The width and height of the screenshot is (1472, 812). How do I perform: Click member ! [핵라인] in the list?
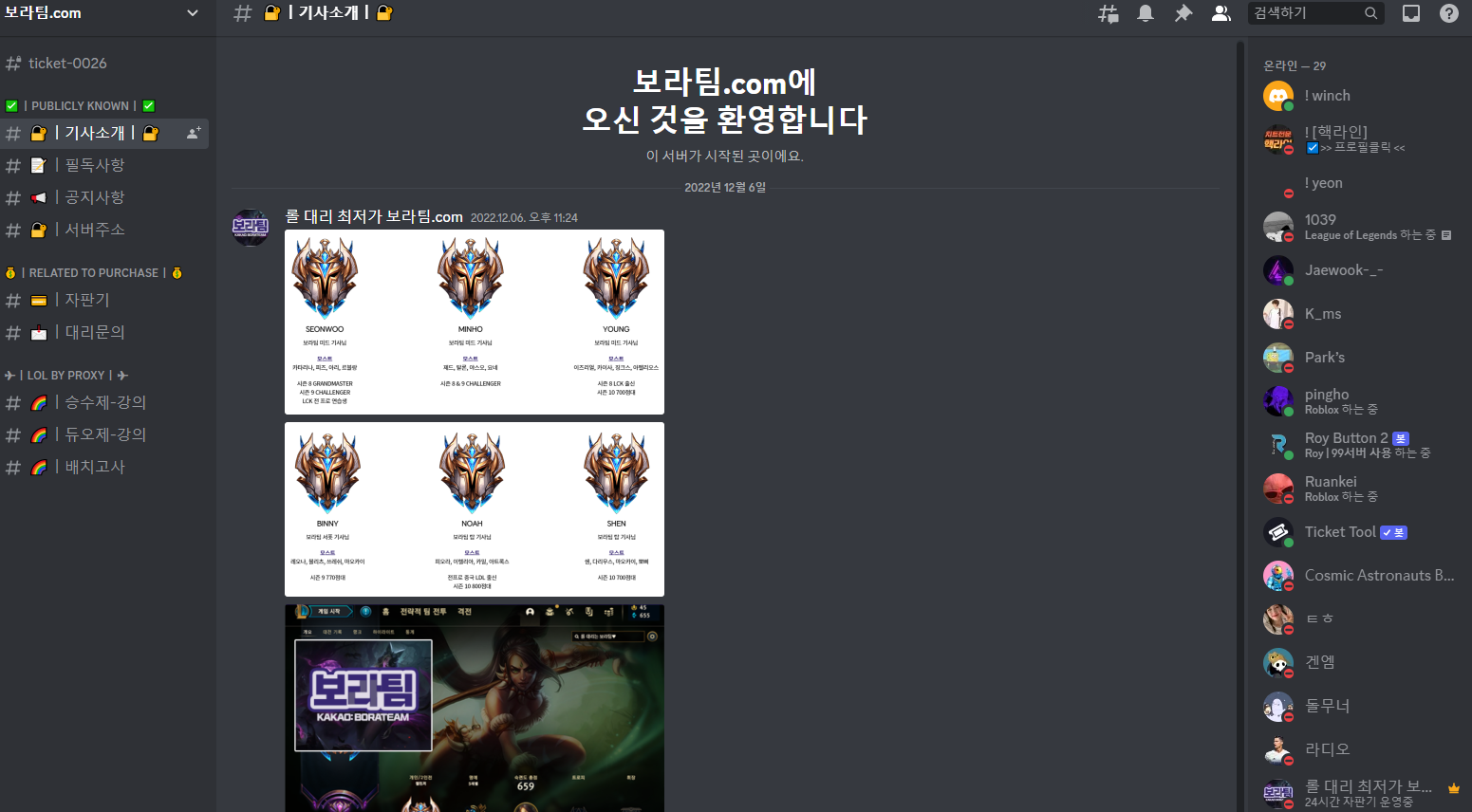point(1358,139)
